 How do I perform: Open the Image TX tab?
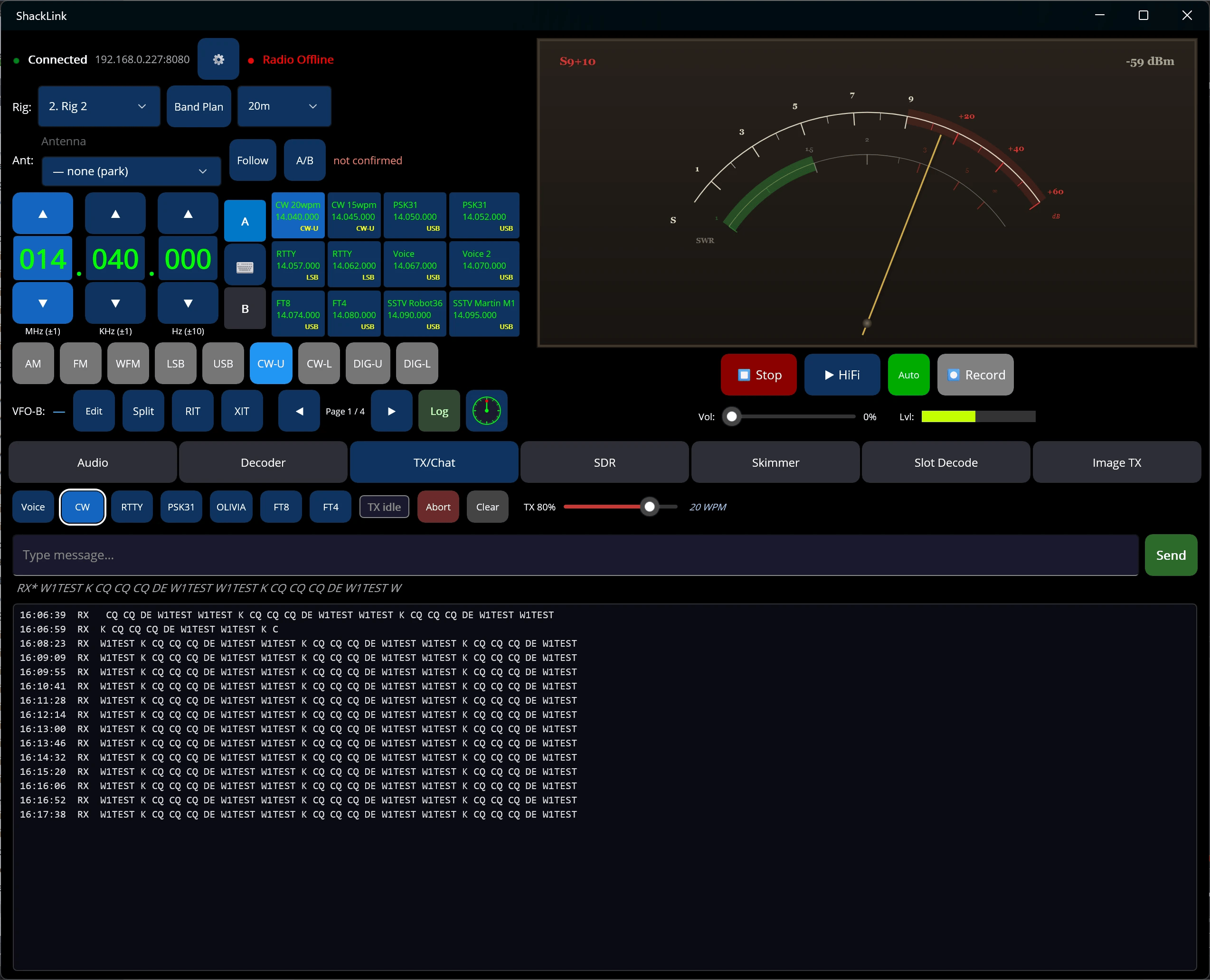1116,462
